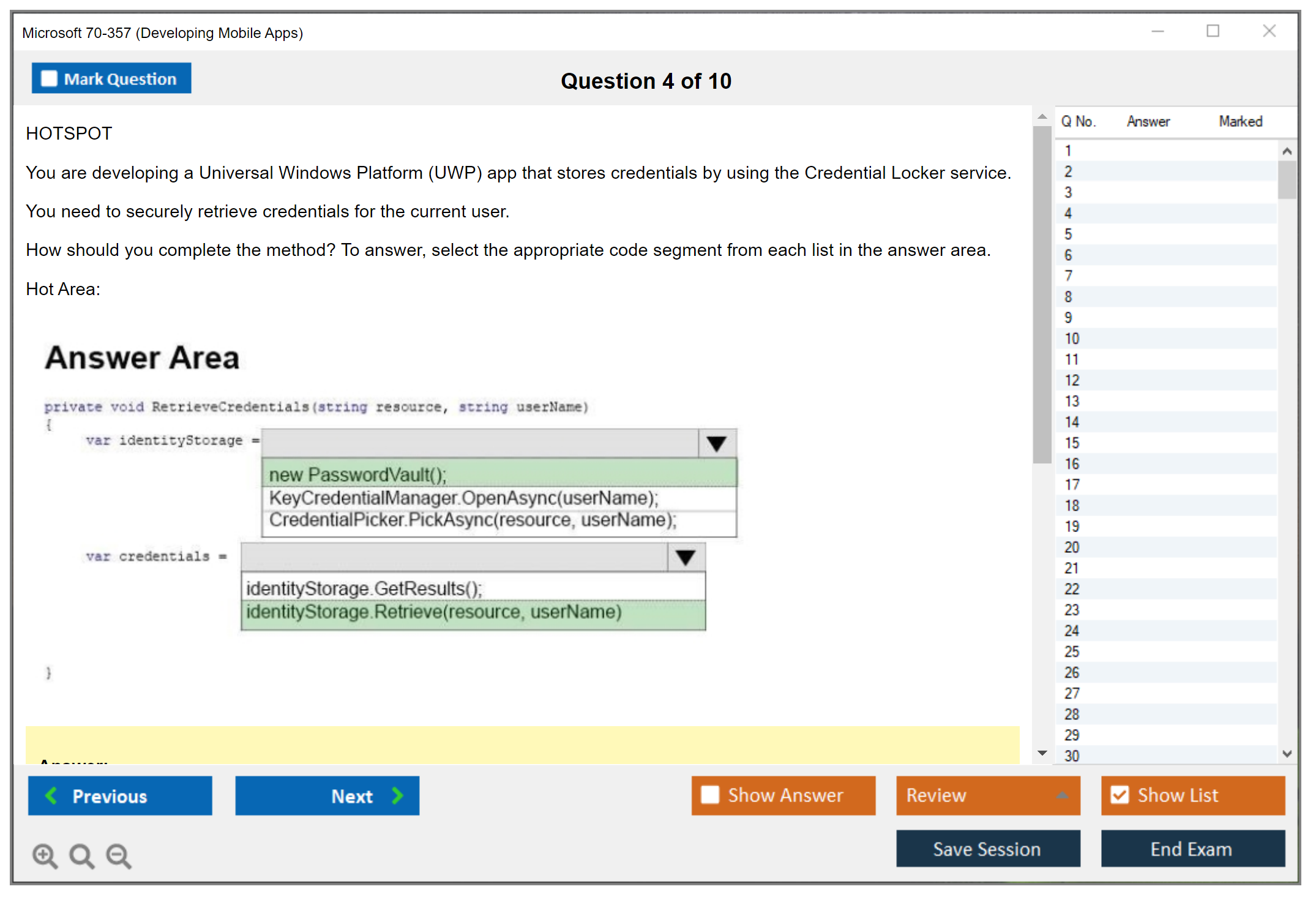
Task: Select question 12 in the list
Action: [x=1072, y=380]
